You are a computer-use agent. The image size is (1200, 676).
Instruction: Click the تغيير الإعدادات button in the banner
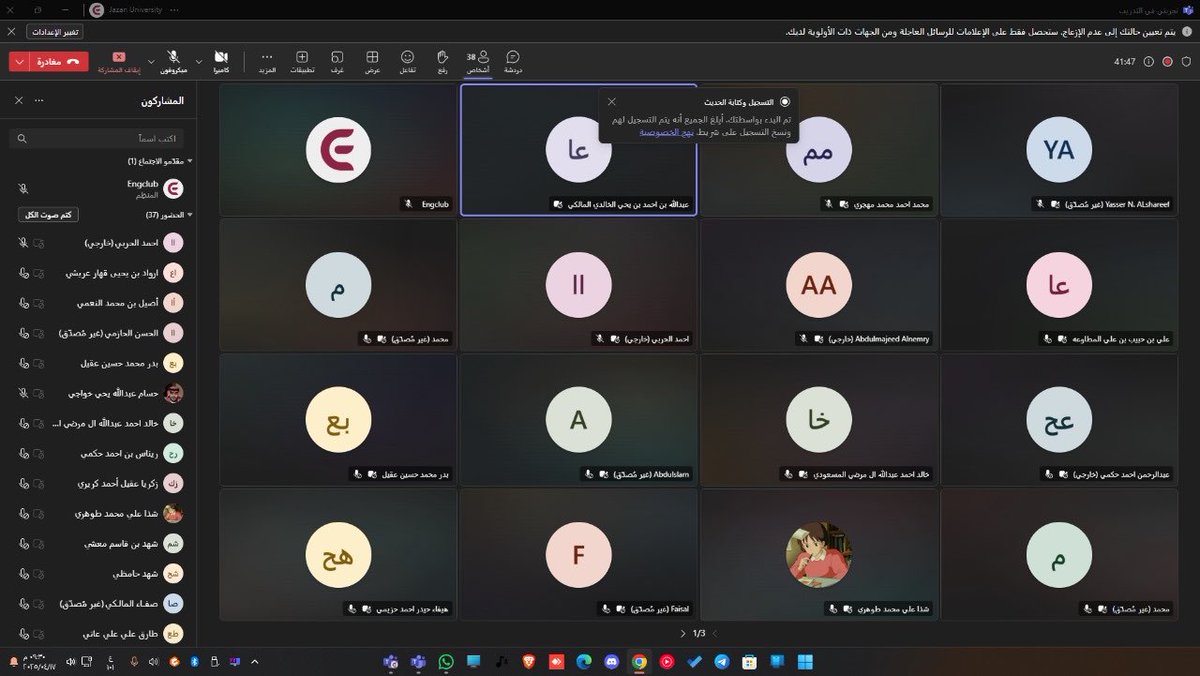click(56, 32)
